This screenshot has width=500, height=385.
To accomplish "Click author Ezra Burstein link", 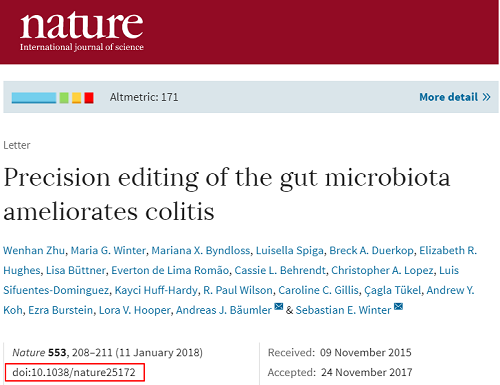I will 61,310.
